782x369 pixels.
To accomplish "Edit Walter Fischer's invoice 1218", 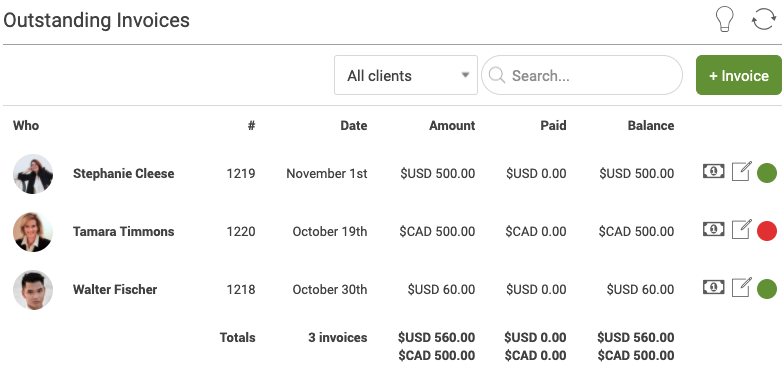I will (741, 287).
